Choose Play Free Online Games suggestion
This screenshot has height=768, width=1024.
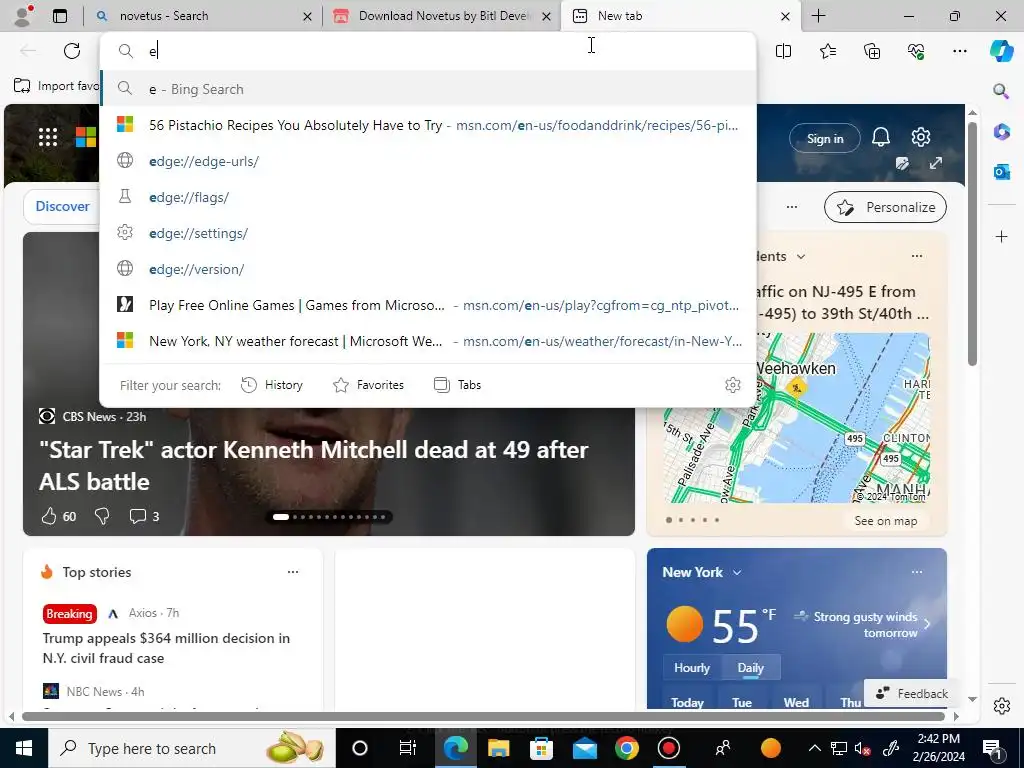pos(428,304)
